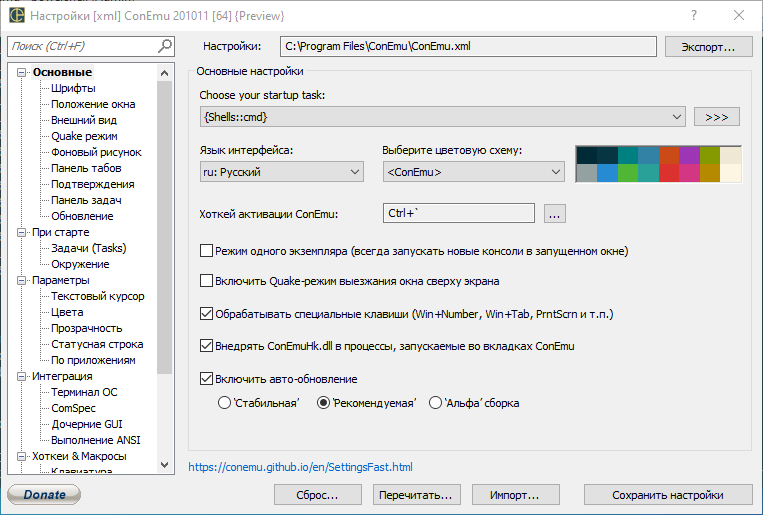The image size is (763, 515).
Task: Click the Сброс... button
Action: tap(317, 495)
